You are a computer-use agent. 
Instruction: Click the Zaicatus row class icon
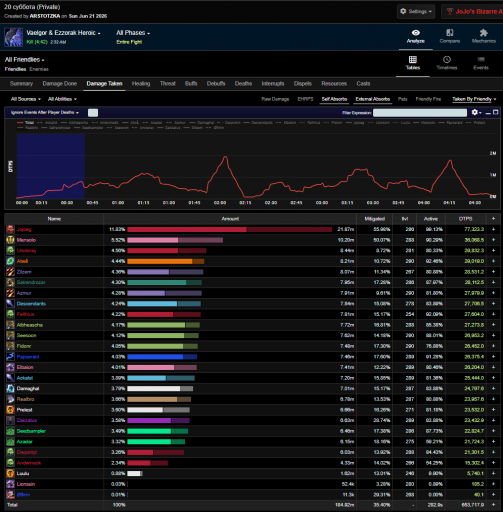[10, 420]
